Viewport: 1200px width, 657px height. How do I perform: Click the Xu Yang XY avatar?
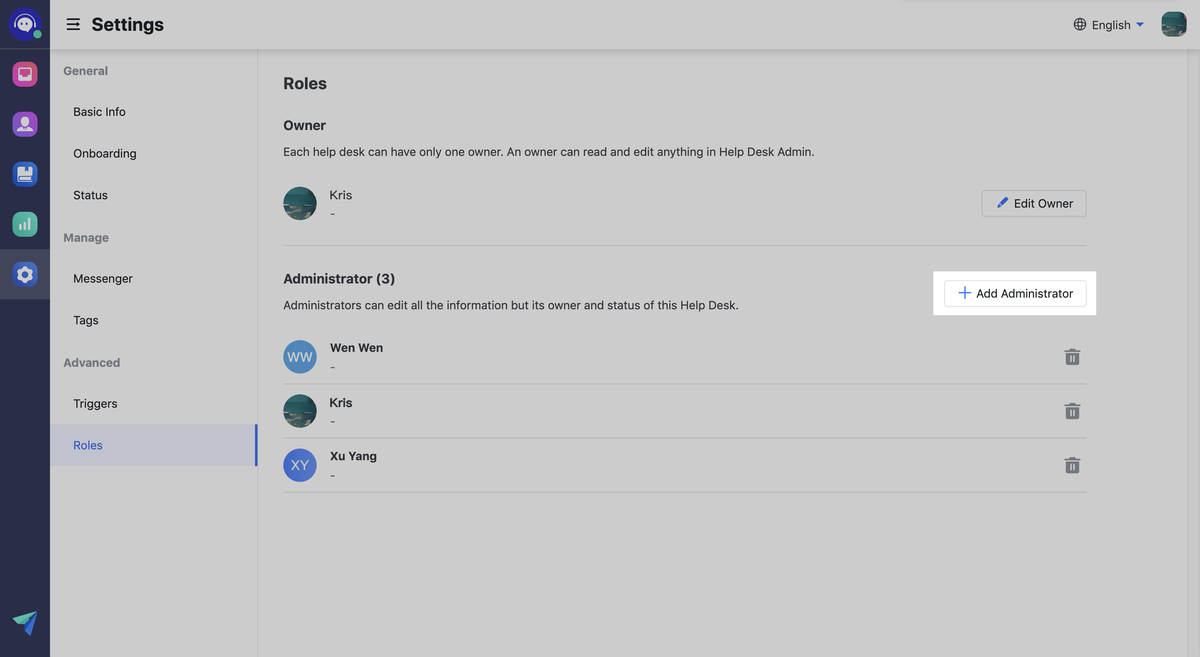click(x=300, y=465)
